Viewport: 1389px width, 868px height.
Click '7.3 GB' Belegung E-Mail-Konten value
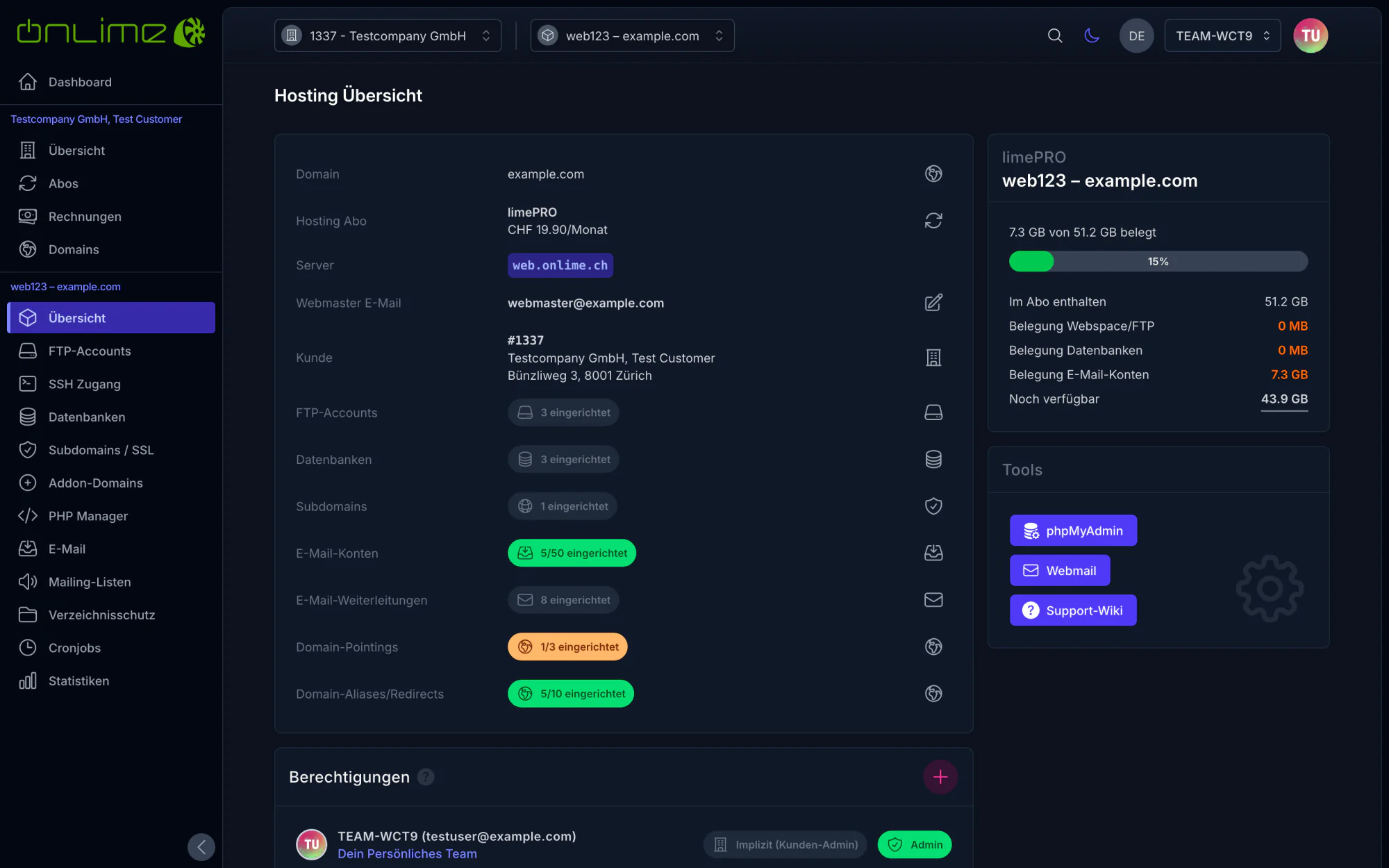pos(1290,374)
